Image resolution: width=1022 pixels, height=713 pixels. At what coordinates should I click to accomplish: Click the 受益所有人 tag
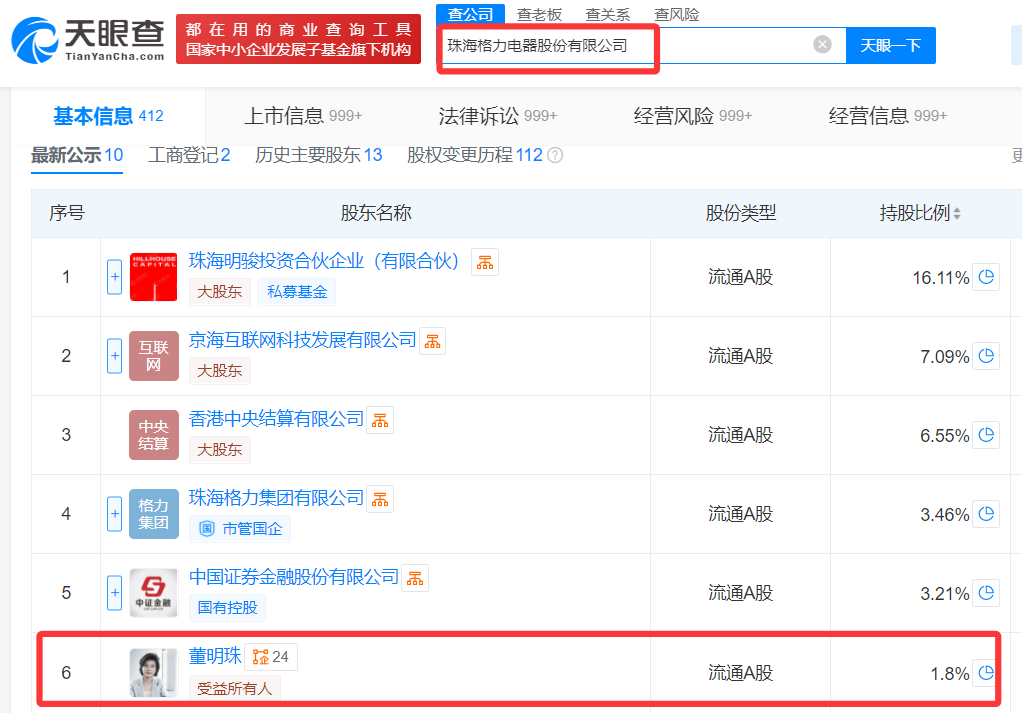(x=235, y=688)
